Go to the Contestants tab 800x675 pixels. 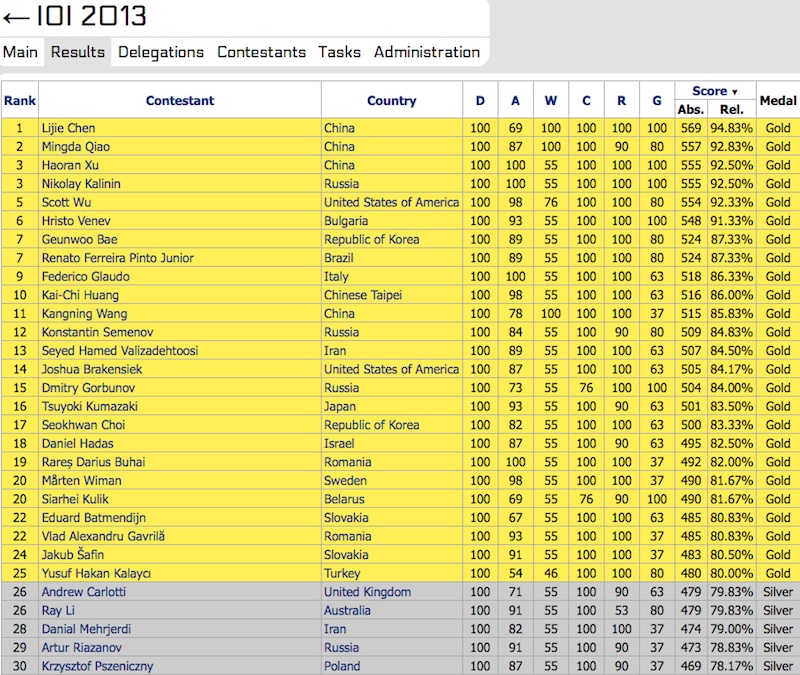click(x=261, y=52)
